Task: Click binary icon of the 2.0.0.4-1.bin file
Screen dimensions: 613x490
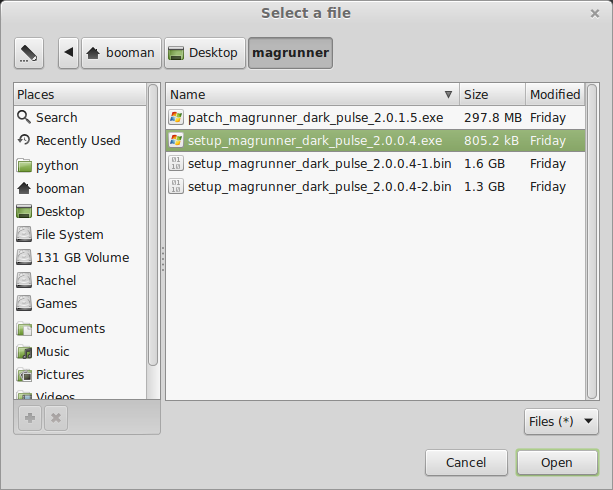Action: coord(176,163)
